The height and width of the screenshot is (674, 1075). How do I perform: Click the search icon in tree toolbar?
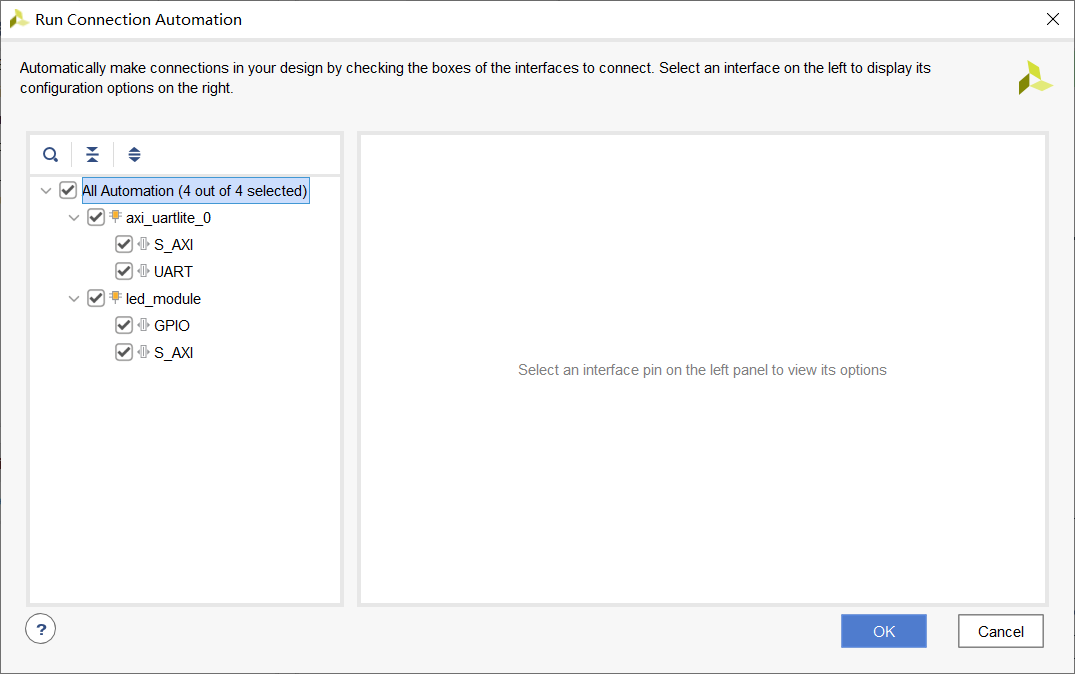pos(50,155)
